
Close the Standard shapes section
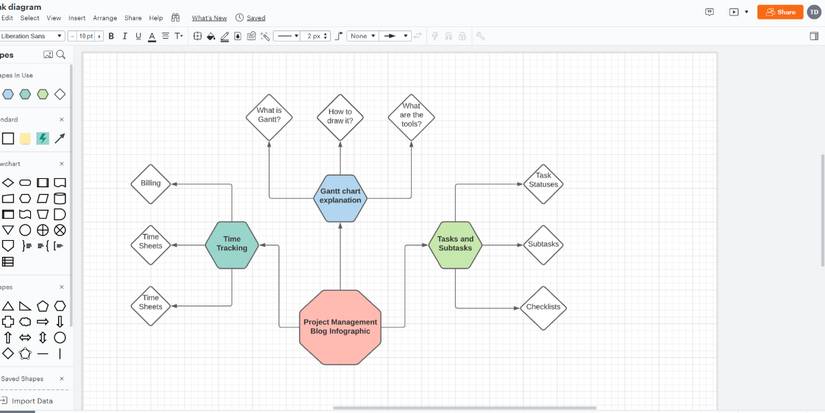62,120
